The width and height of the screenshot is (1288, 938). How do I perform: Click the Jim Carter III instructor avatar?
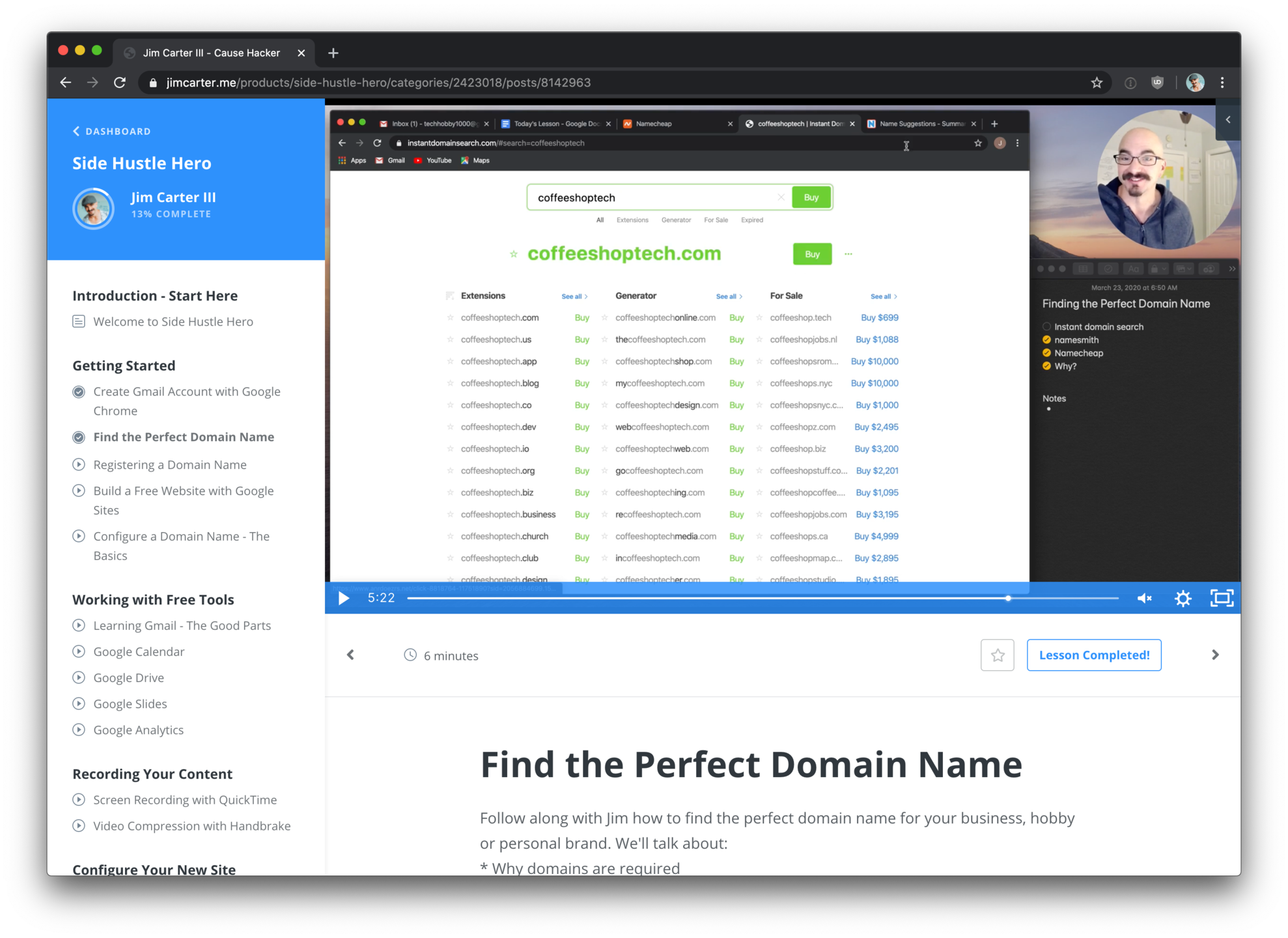coord(93,208)
